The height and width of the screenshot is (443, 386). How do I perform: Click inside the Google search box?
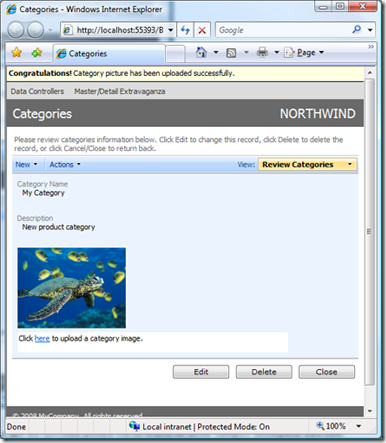[x=283, y=30]
